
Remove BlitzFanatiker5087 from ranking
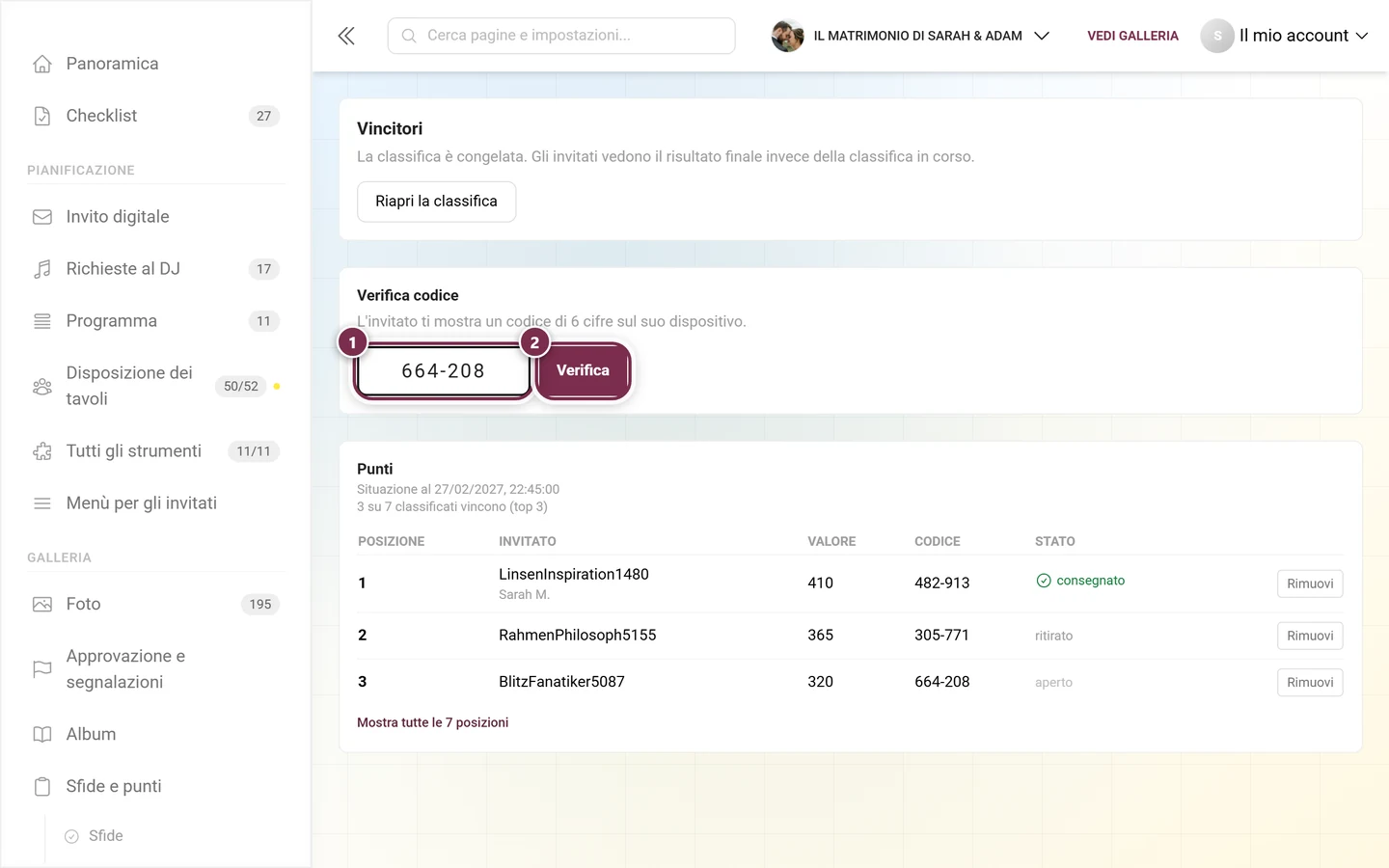(x=1310, y=682)
